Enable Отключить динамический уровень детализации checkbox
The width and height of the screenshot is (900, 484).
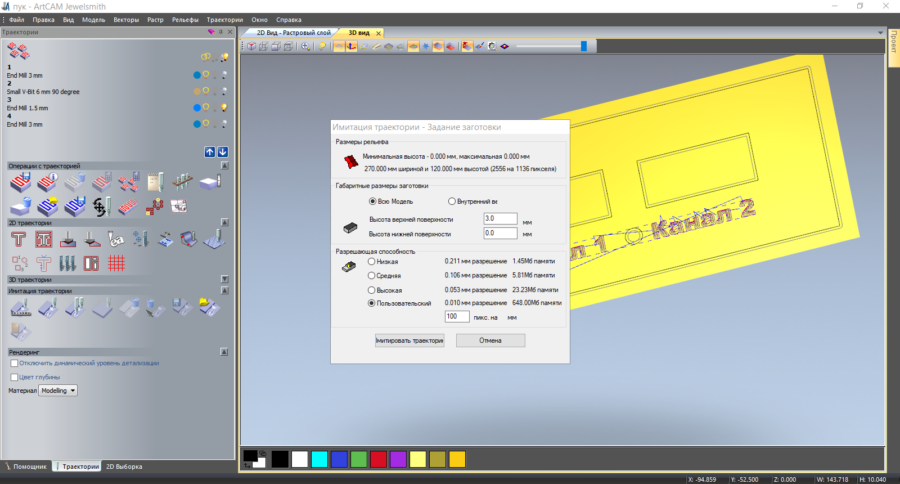[x=14, y=363]
